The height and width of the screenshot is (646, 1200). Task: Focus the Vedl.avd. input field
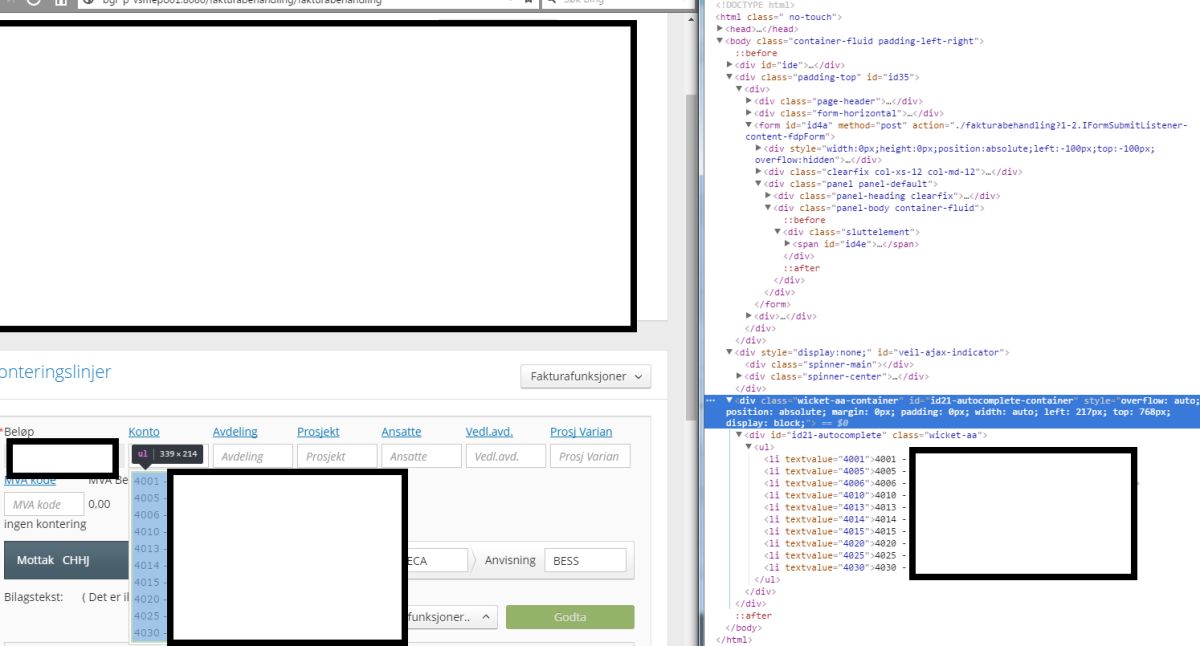click(x=505, y=456)
